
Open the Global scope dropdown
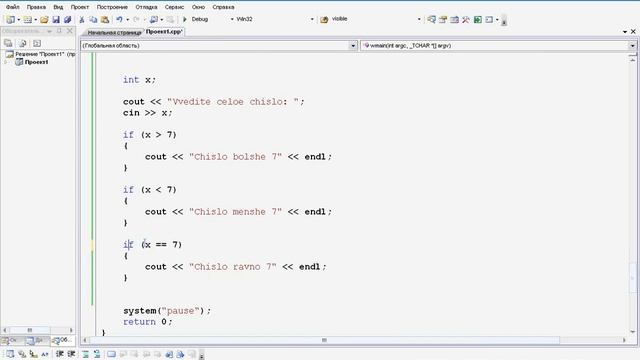click(353, 46)
